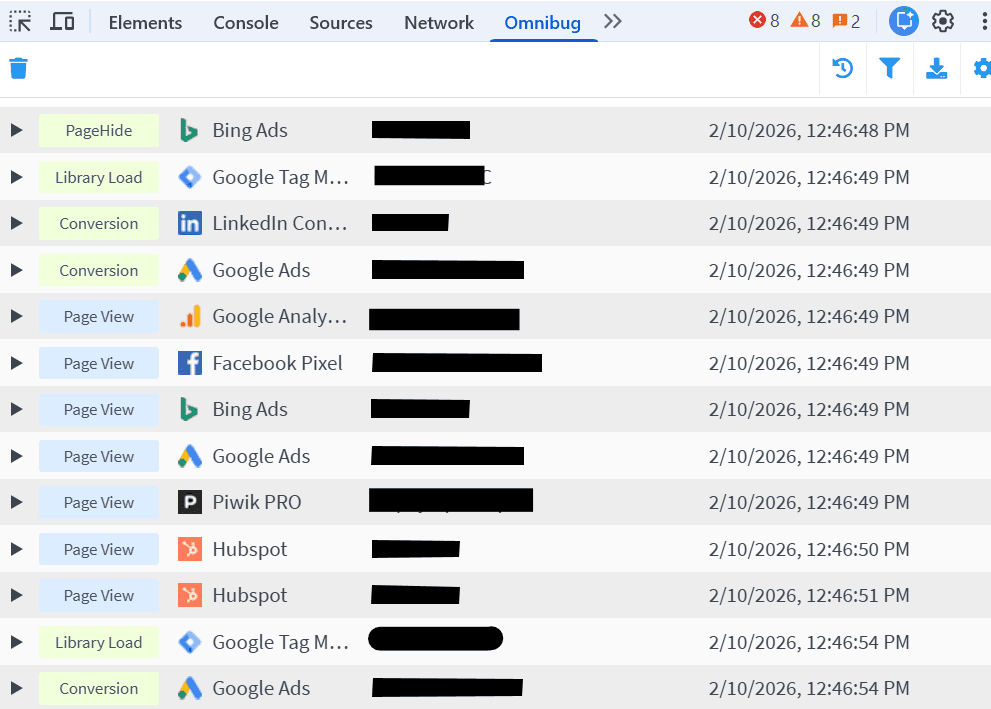The width and height of the screenshot is (991, 709).
Task: Open the 2 issues counter
Action: coord(846,21)
